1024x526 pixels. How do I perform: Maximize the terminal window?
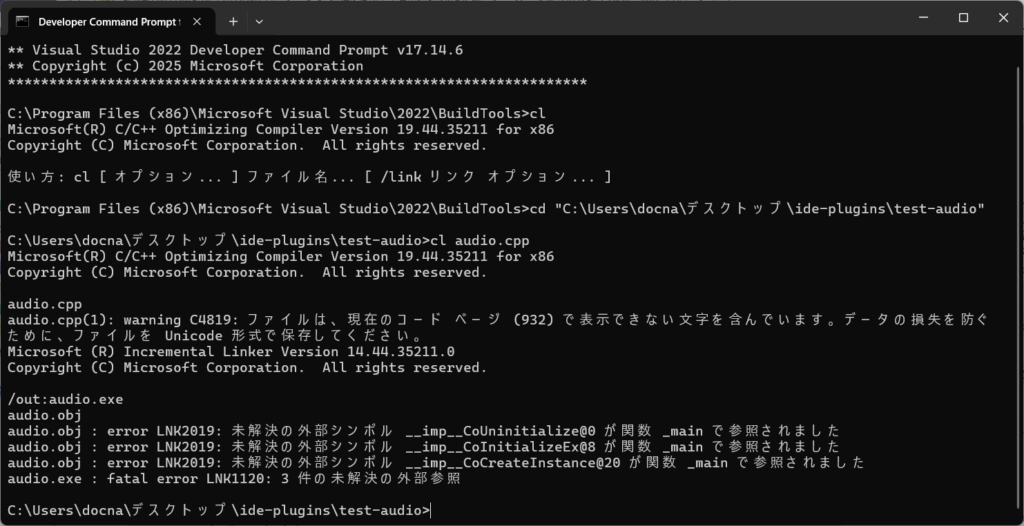[x=963, y=18]
